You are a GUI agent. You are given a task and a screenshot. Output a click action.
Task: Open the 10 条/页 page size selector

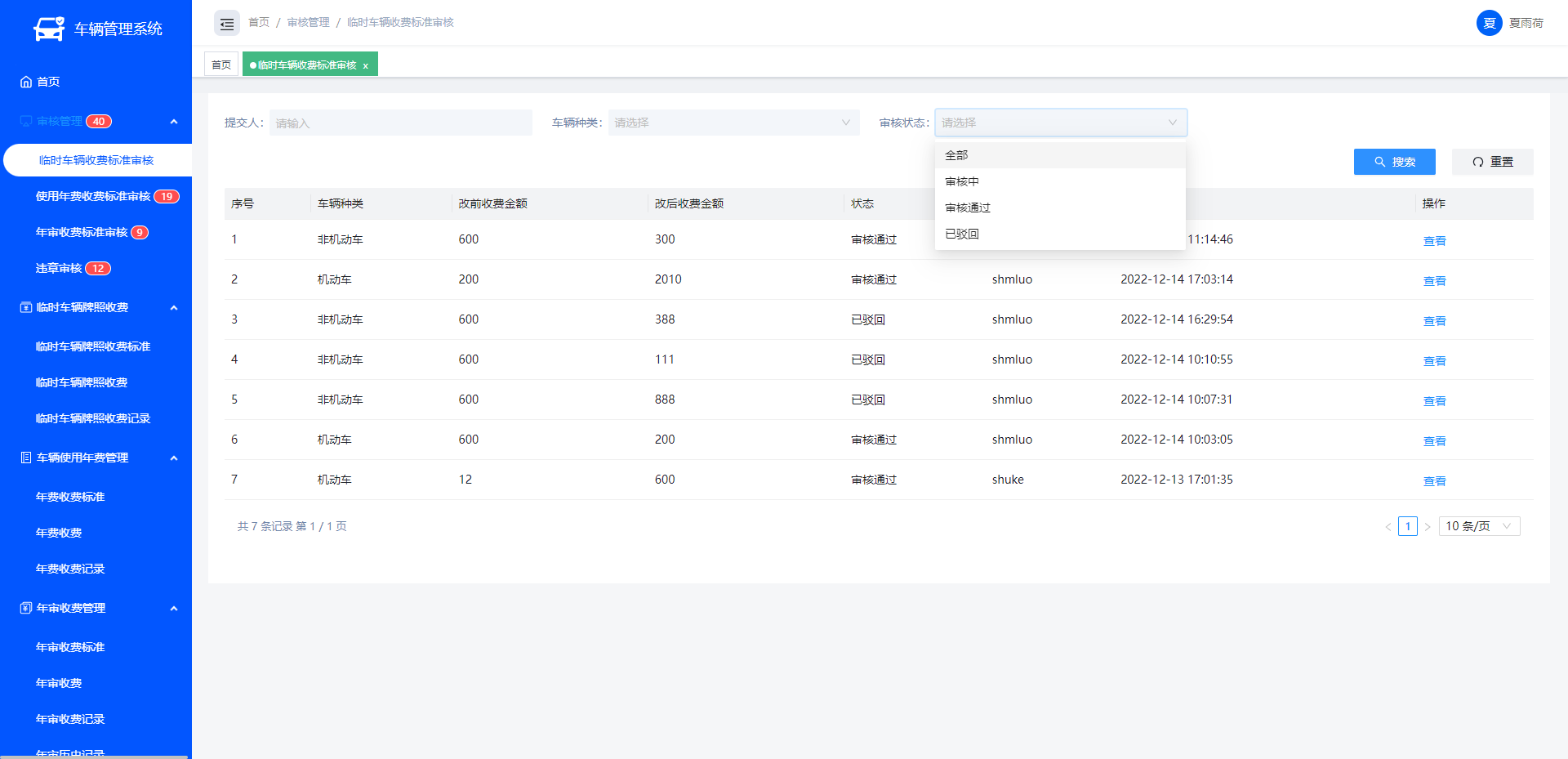1479,526
